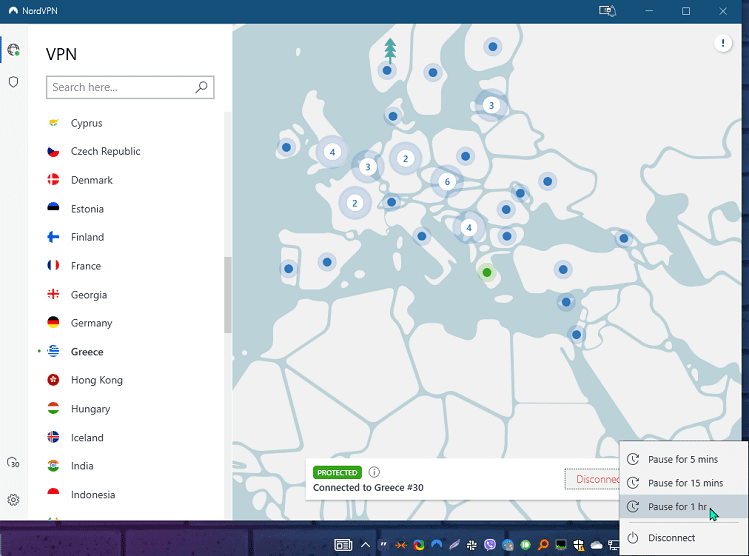Click the remote screen icon in title bar

click(x=607, y=11)
